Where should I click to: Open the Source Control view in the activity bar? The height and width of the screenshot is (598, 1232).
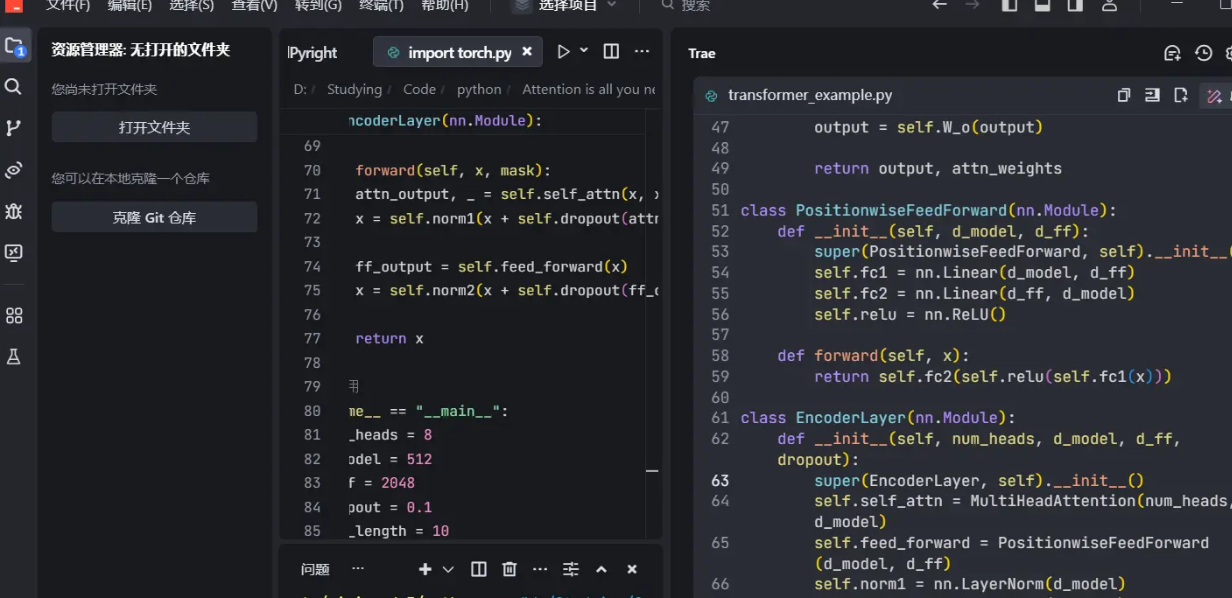pos(14,128)
